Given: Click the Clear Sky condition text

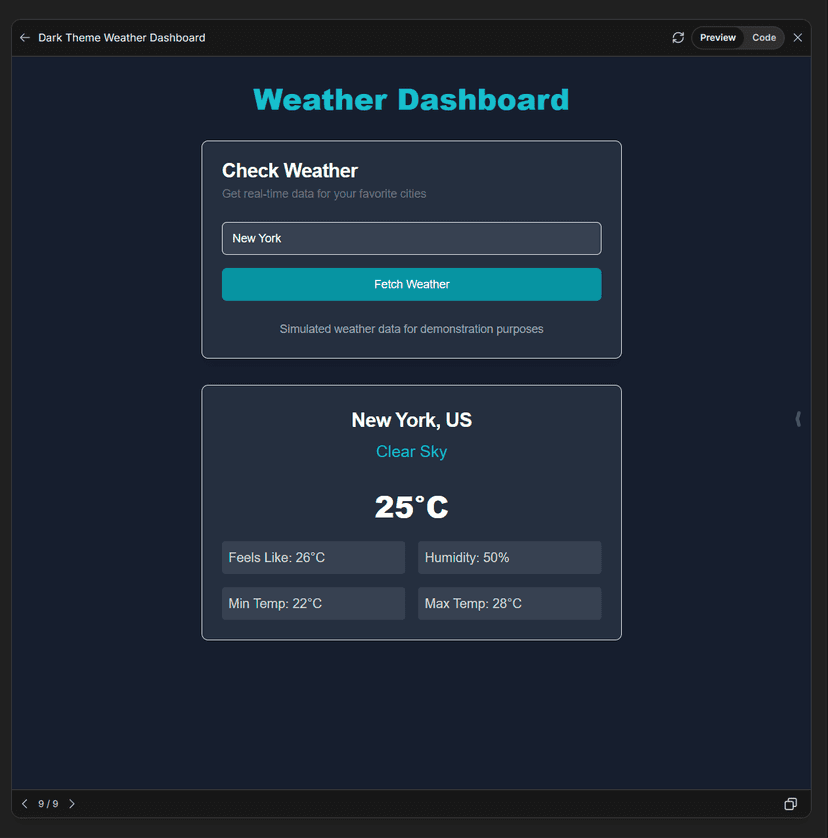Looking at the screenshot, I should (x=411, y=452).
